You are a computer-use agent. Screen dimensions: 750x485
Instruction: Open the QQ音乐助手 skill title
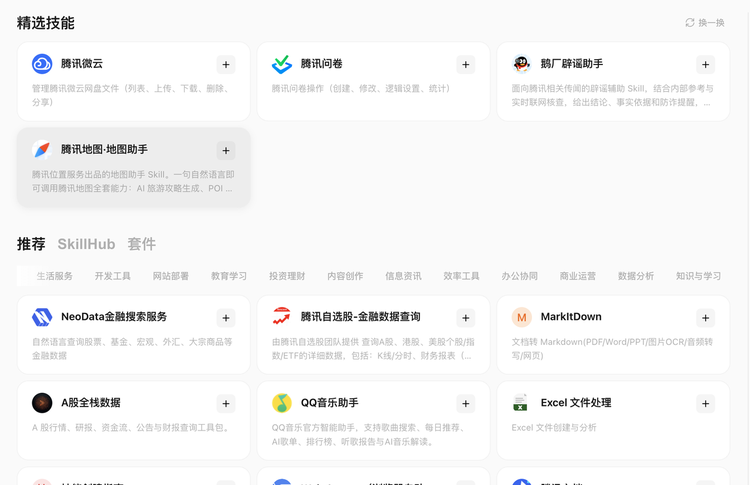coord(330,402)
